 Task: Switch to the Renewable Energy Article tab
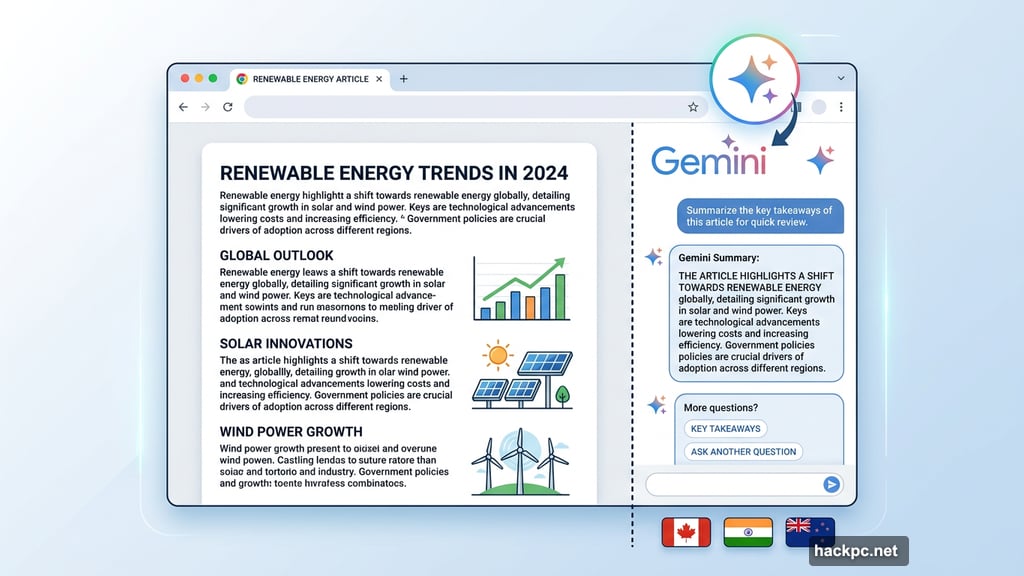coord(310,78)
